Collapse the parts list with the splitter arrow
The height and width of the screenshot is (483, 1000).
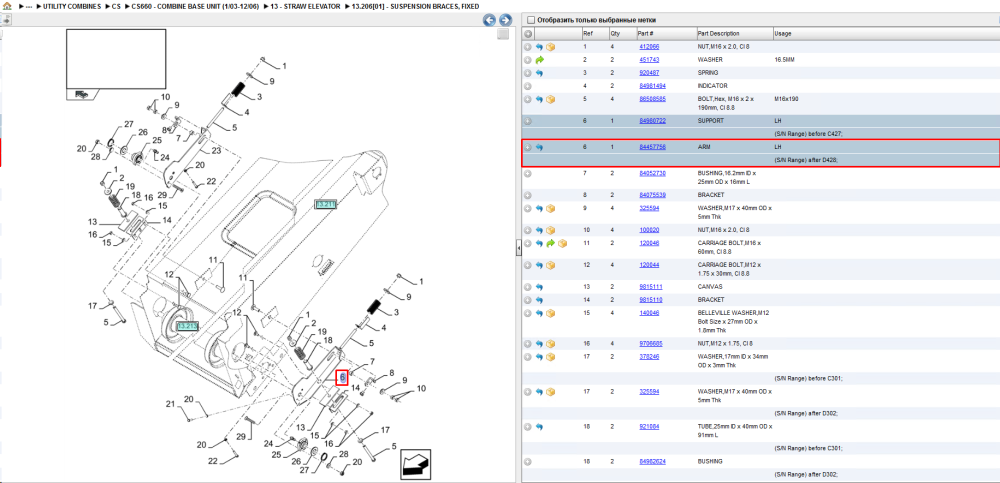(518, 246)
